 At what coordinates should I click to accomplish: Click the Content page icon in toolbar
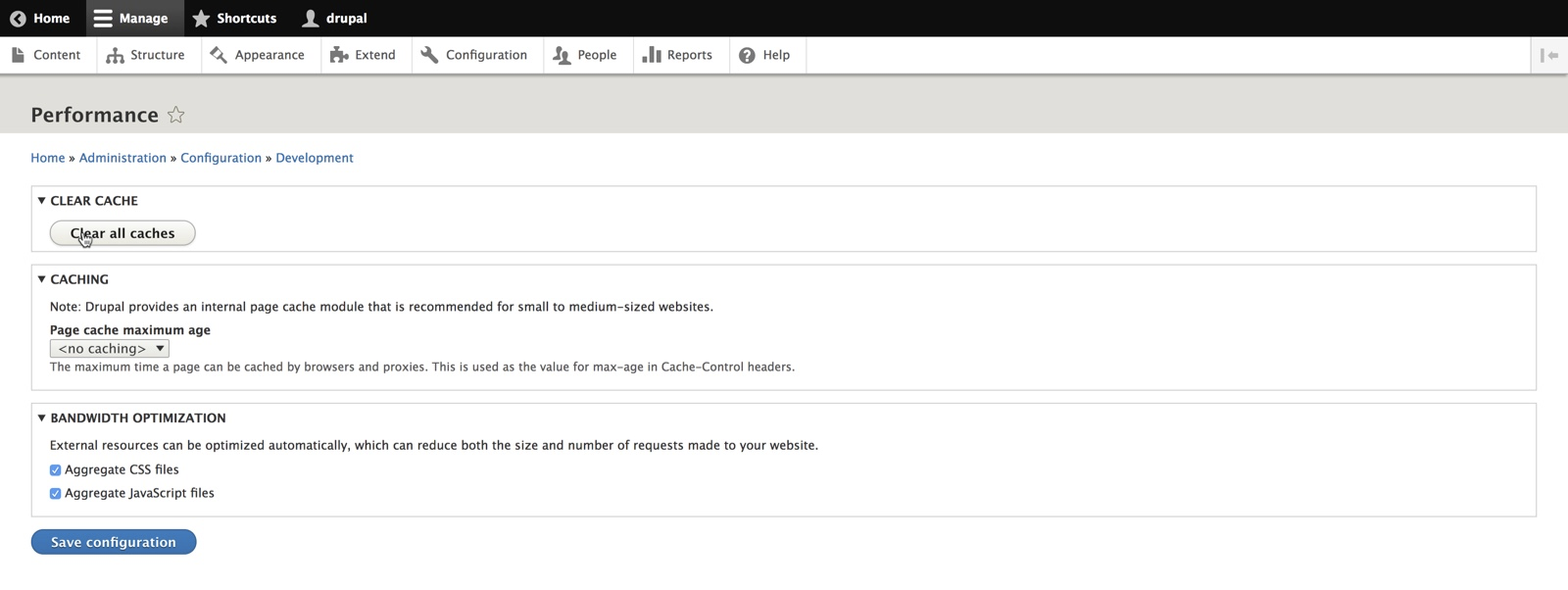click(x=18, y=55)
